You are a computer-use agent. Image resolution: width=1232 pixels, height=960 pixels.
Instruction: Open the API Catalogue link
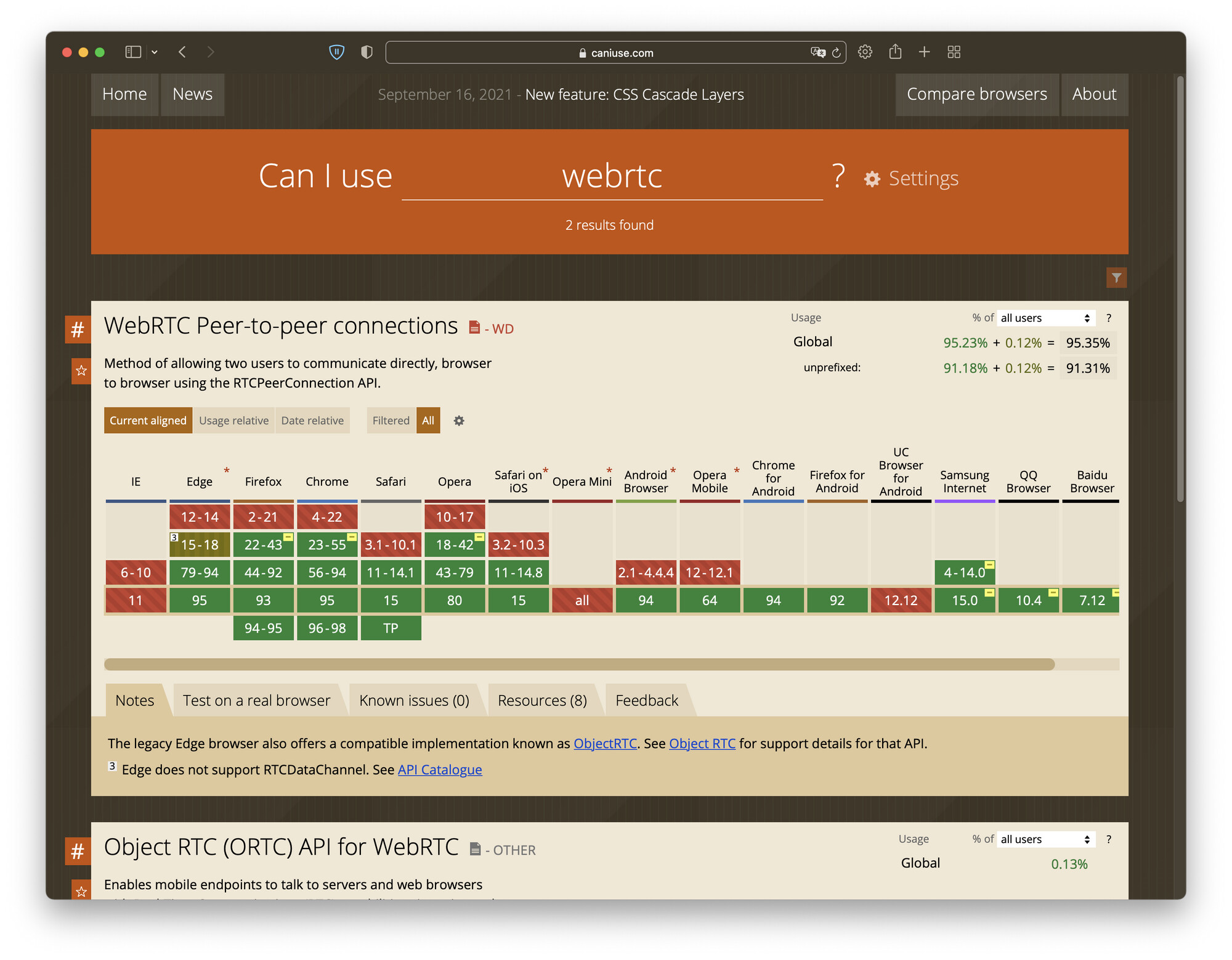[440, 770]
